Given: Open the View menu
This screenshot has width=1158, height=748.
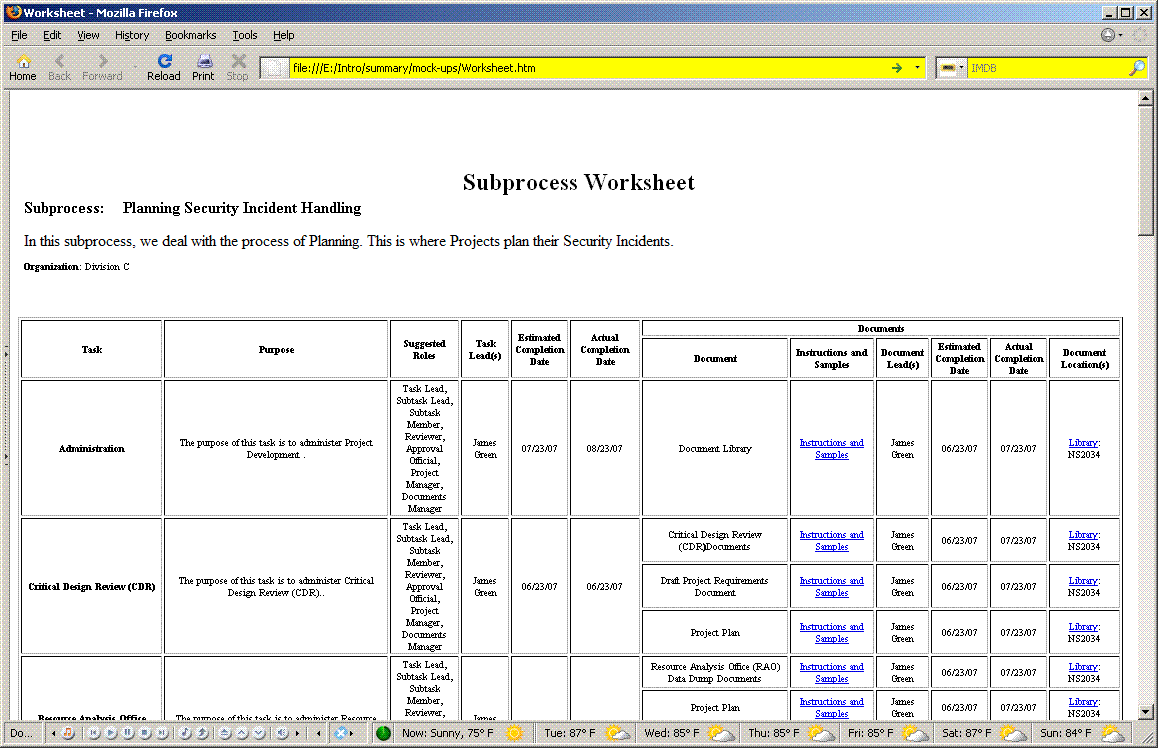Looking at the screenshot, I should (88, 35).
